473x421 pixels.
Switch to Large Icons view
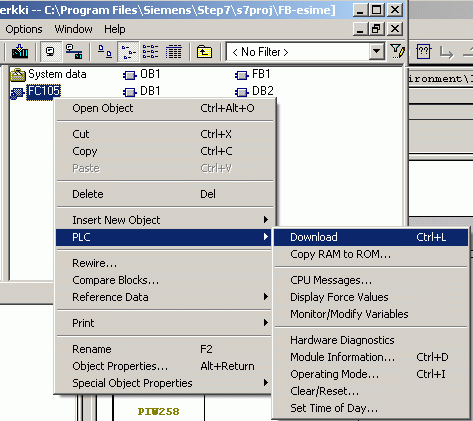coord(105,52)
